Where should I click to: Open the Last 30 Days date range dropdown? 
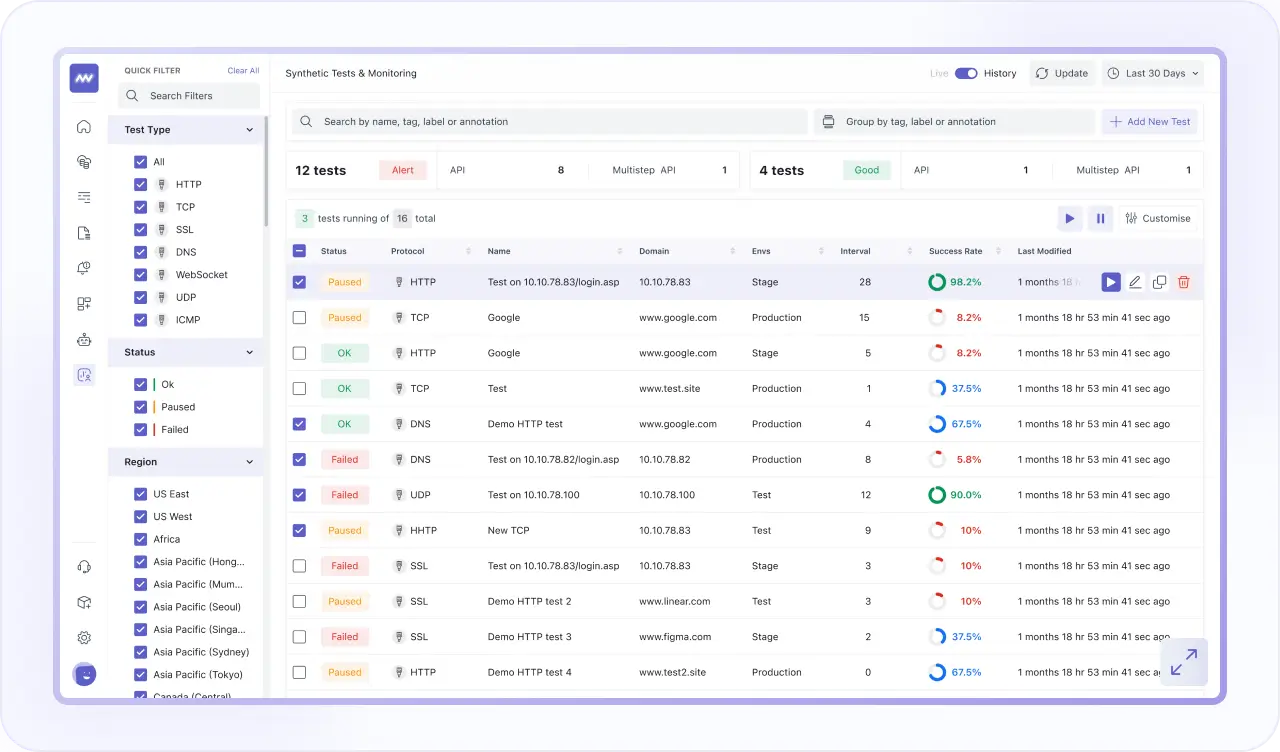point(1152,73)
